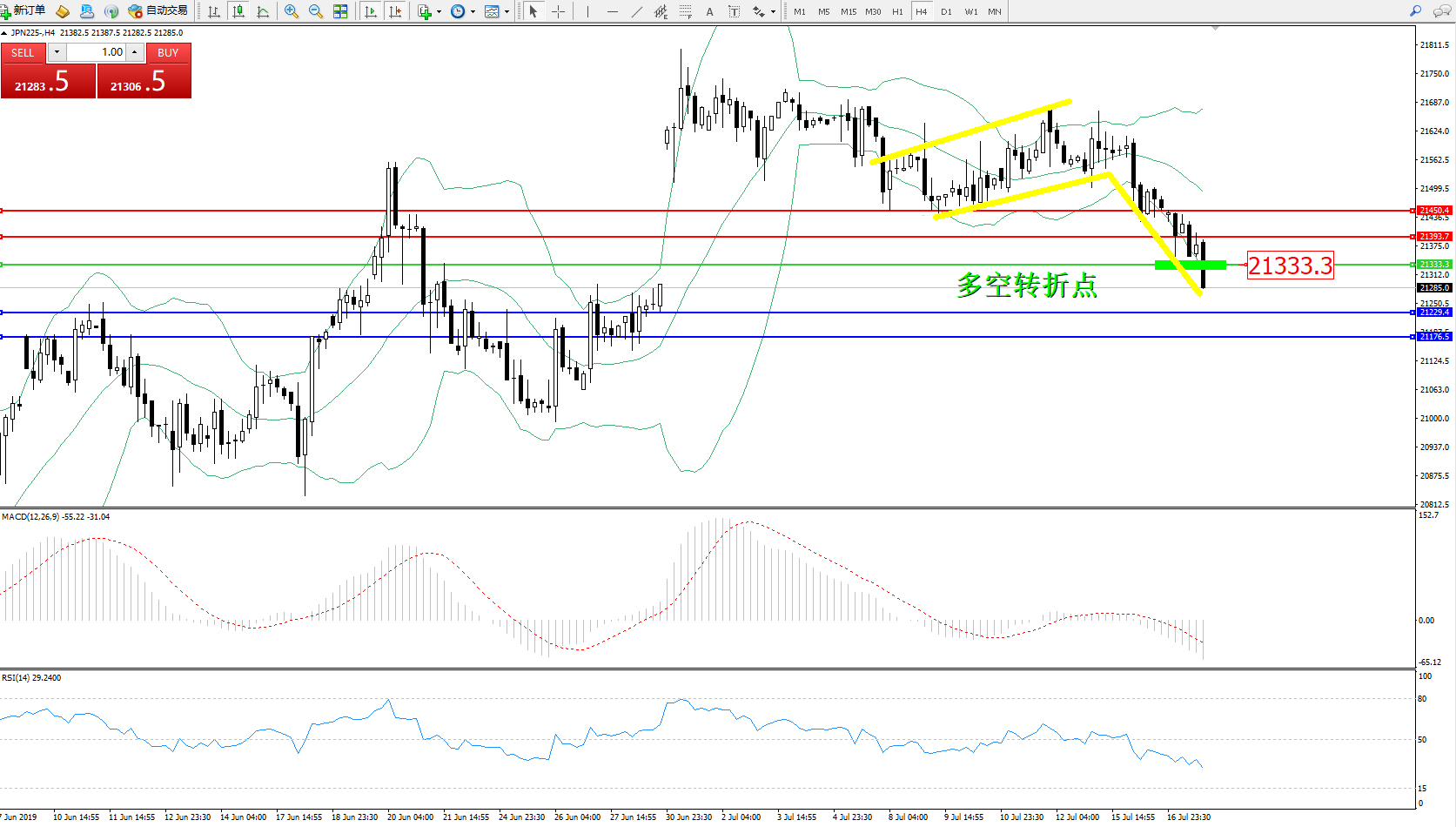The image size is (1456, 827).
Task: Select the horizontal line drawing tool
Action: coord(613,11)
